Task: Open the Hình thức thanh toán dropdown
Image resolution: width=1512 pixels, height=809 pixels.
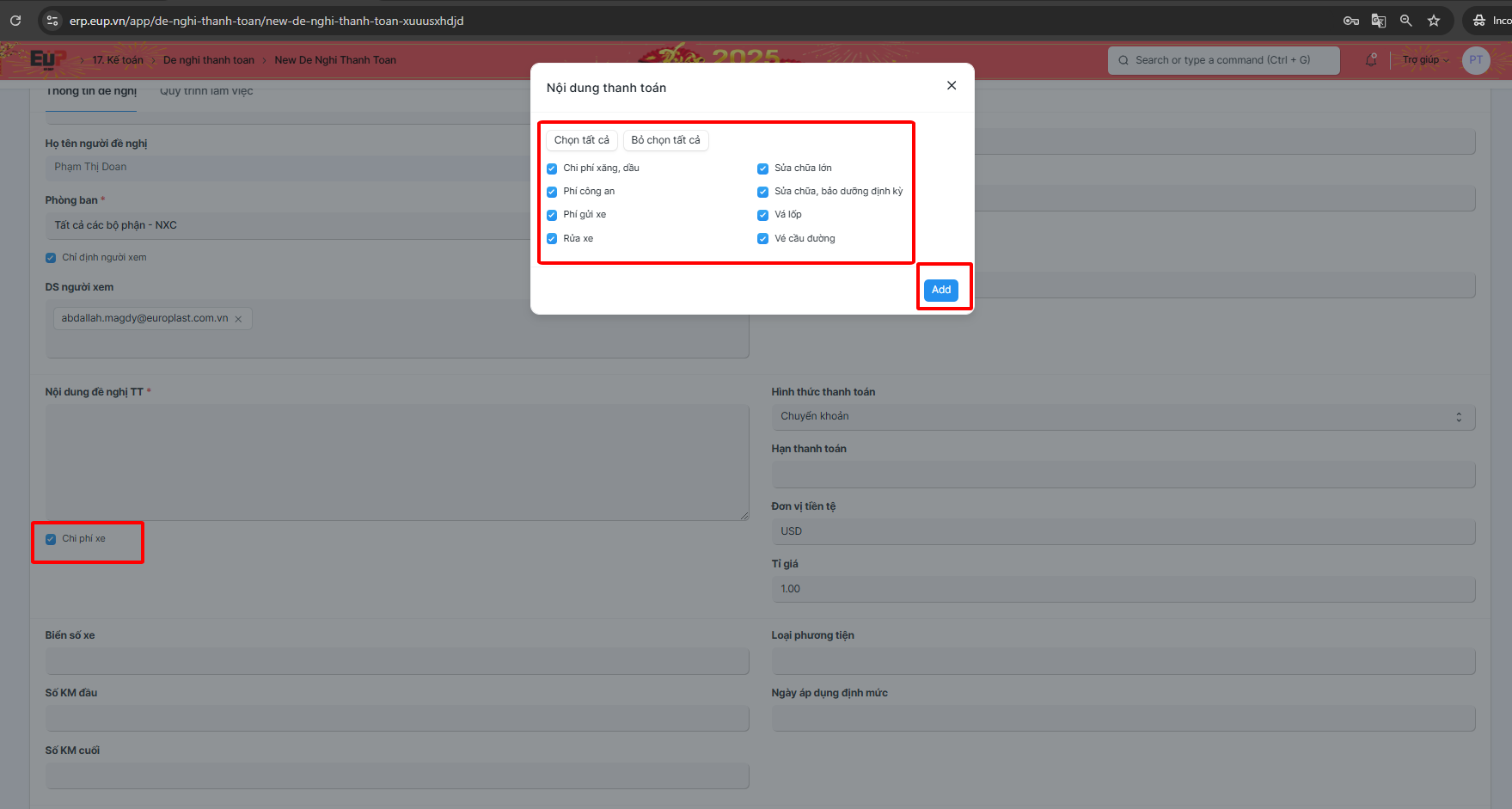Action: click(x=1122, y=417)
